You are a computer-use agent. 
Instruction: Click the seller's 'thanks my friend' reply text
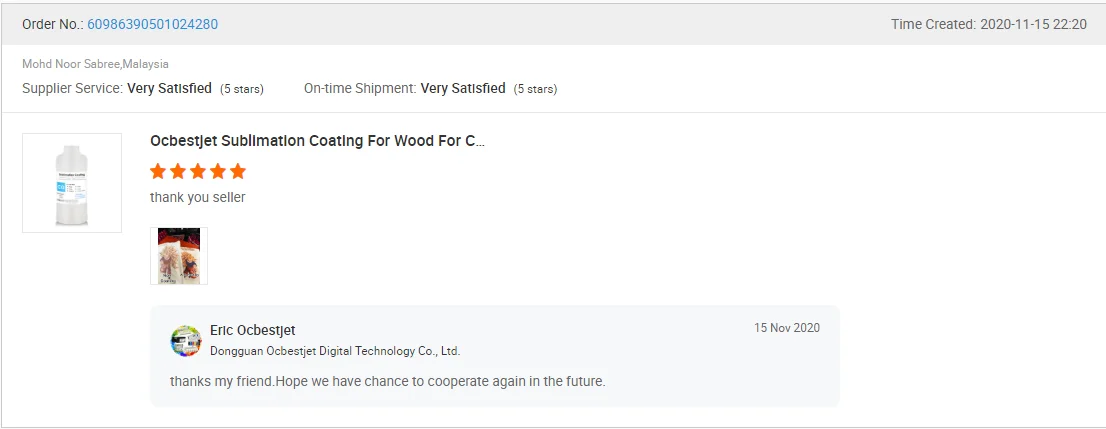(387, 381)
